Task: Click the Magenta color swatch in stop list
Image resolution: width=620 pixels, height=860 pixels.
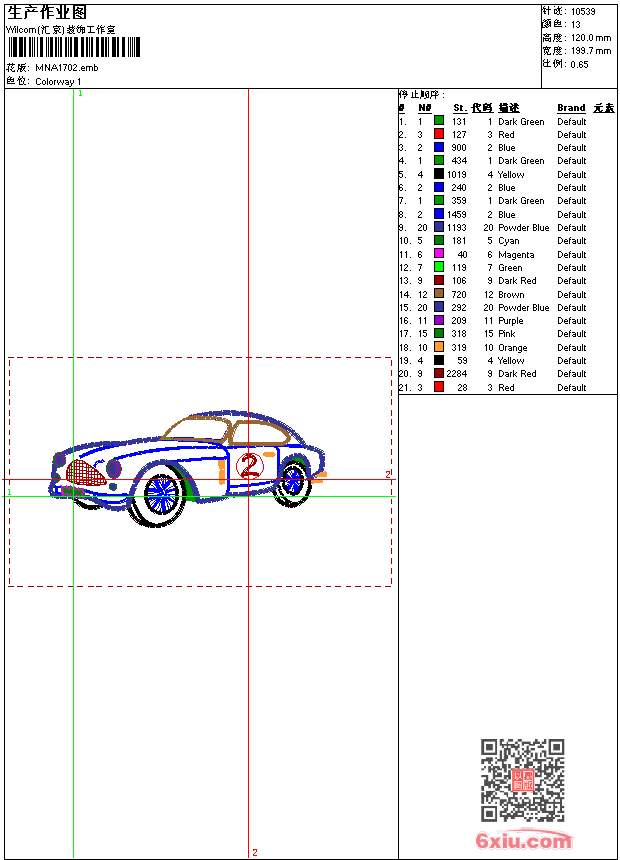Action: pyautogui.click(x=439, y=254)
